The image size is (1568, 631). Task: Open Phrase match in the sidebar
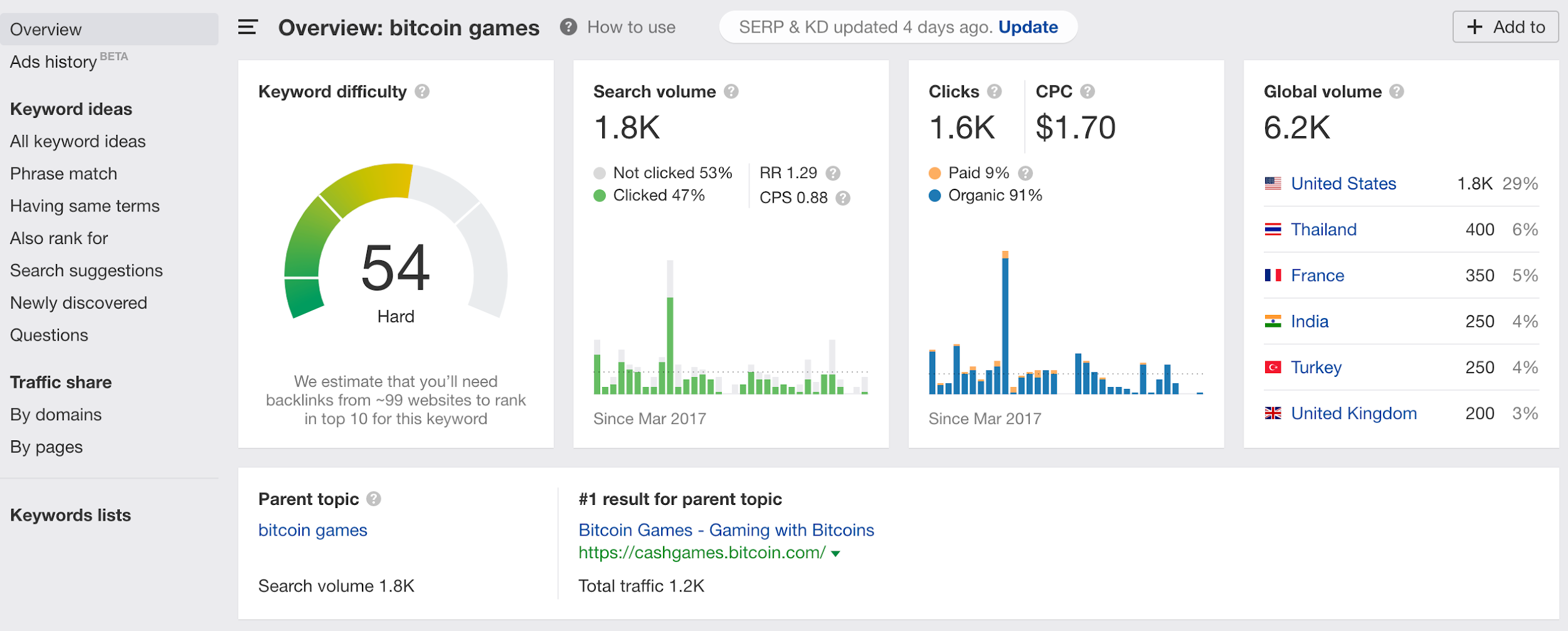pos(63,174)
